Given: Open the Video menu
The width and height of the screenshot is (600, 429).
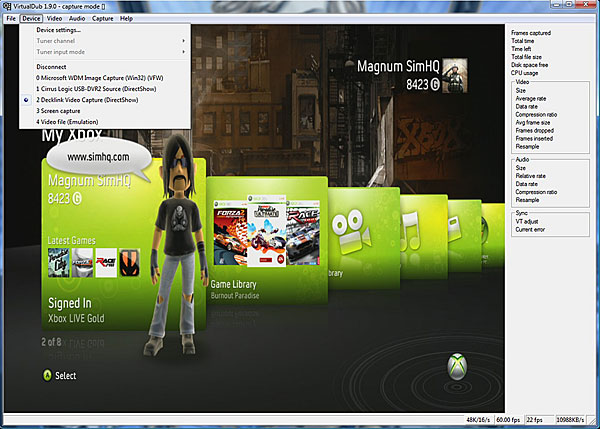Looking at the screenshot, I should [x=54, y=18].
